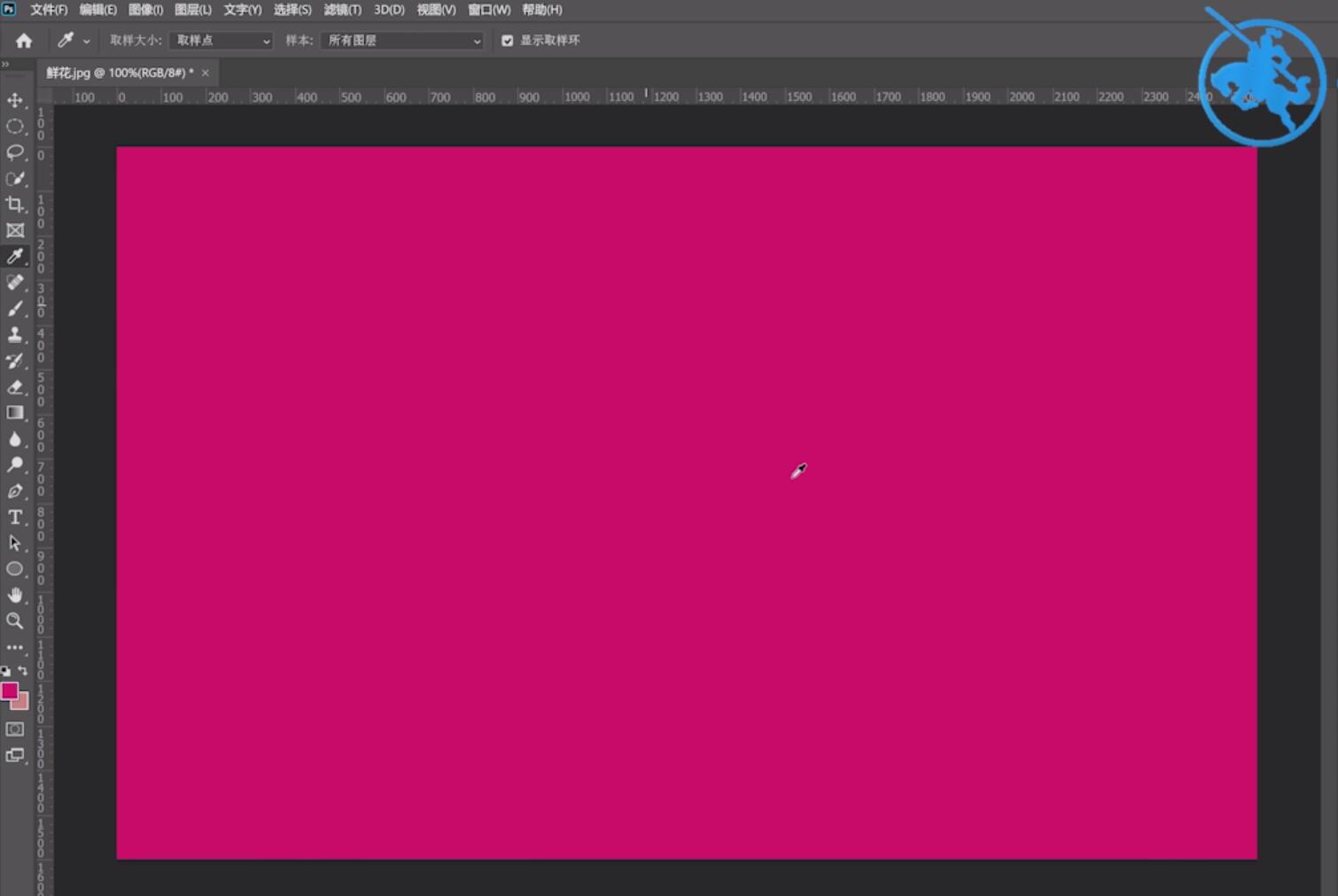Click the Home button
The width and height of the screenshot is (1338, 896).
pyautogui.click(x=24, y=41)
